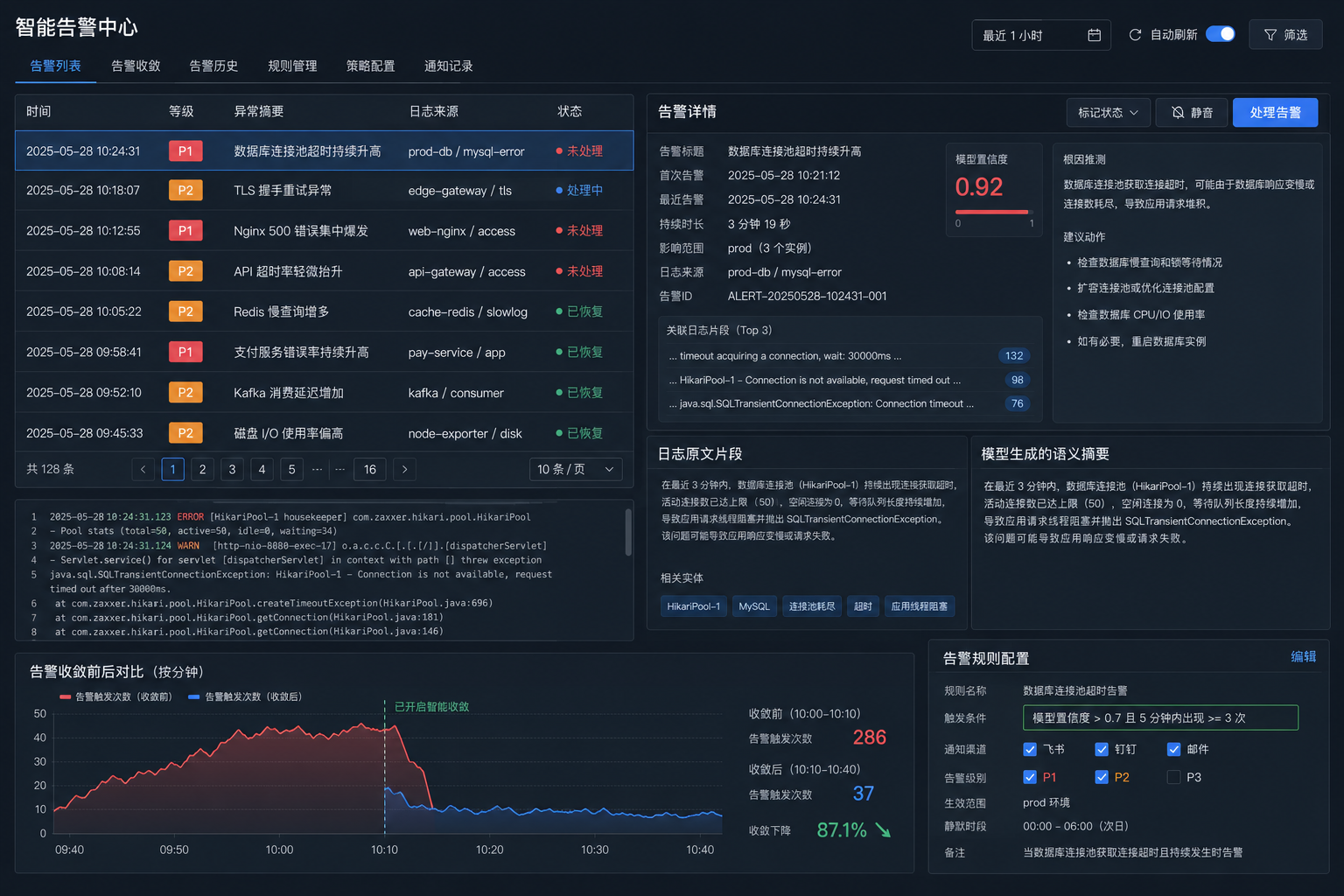Screen dimensions: 1344x896
Task: Click the alert ID ALERT-20250528-102431-001
Action: click(807, 297)
